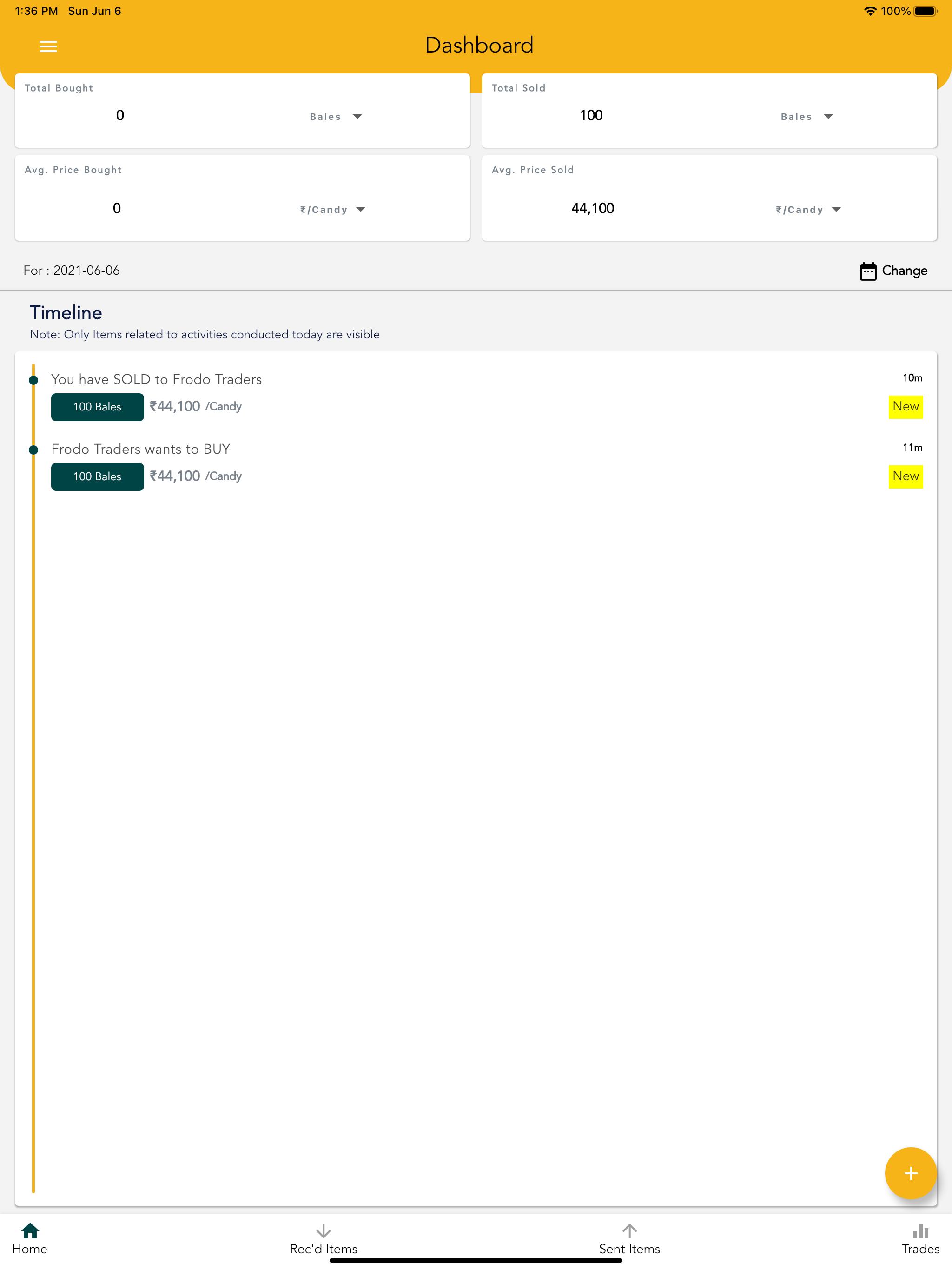Click 100 Bales badge under SOLD entry
This screenshot has height=1270, width=952.
[x=98, y=407]
